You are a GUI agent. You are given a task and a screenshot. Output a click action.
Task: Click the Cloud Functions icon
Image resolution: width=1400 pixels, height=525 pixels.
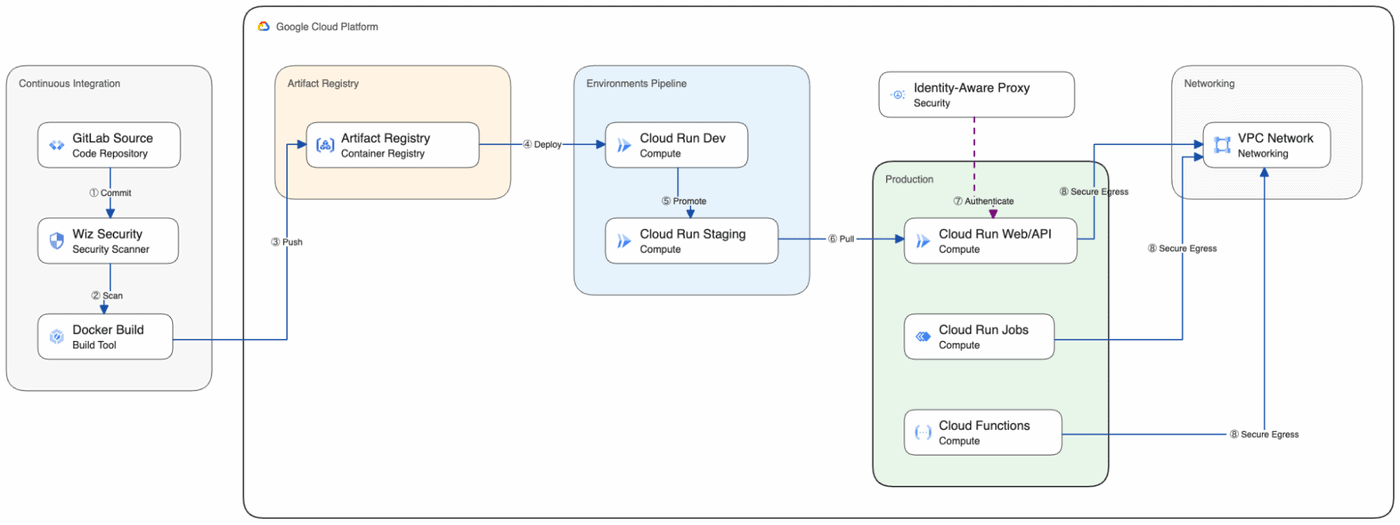pos(922,433)
